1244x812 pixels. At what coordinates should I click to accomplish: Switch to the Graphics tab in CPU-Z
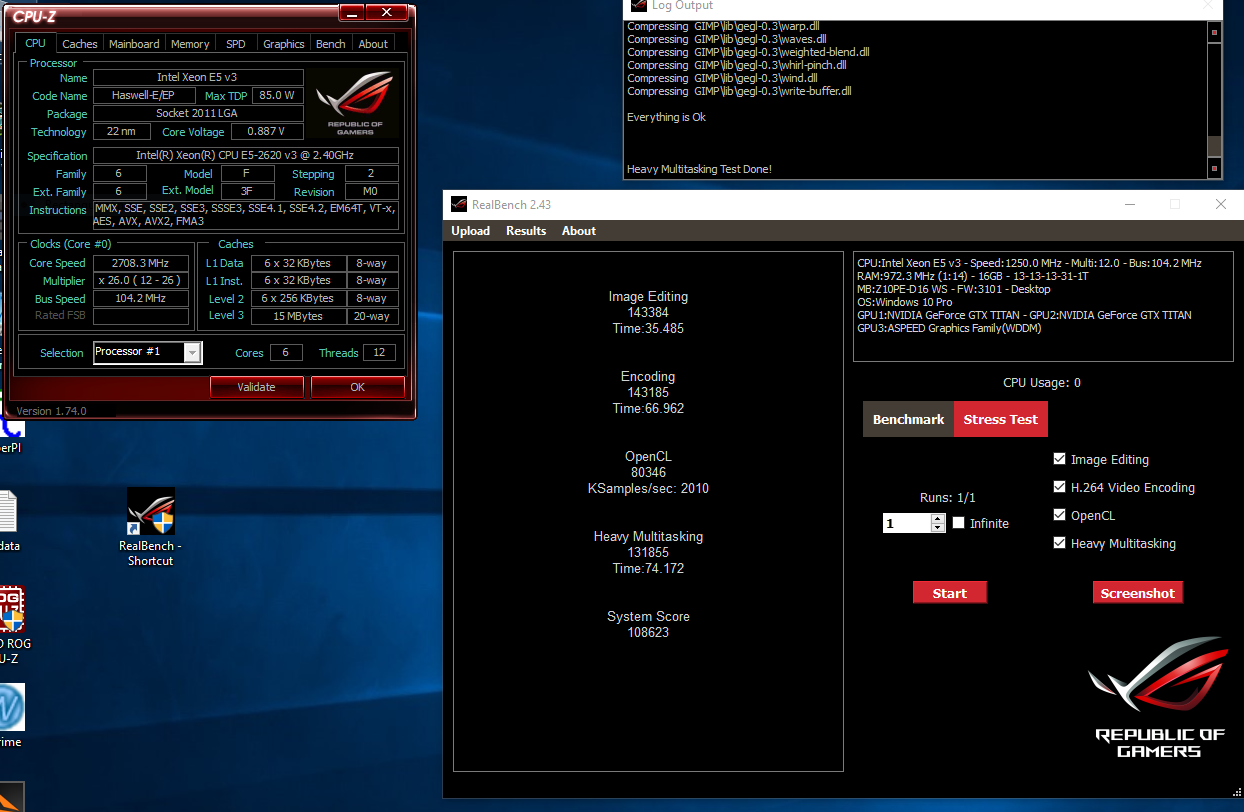[284, 44]
